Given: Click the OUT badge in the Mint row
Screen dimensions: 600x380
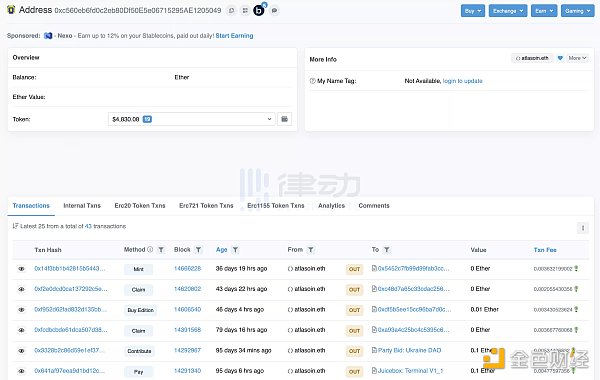Looking at the screenshot, I should [355, 269].
